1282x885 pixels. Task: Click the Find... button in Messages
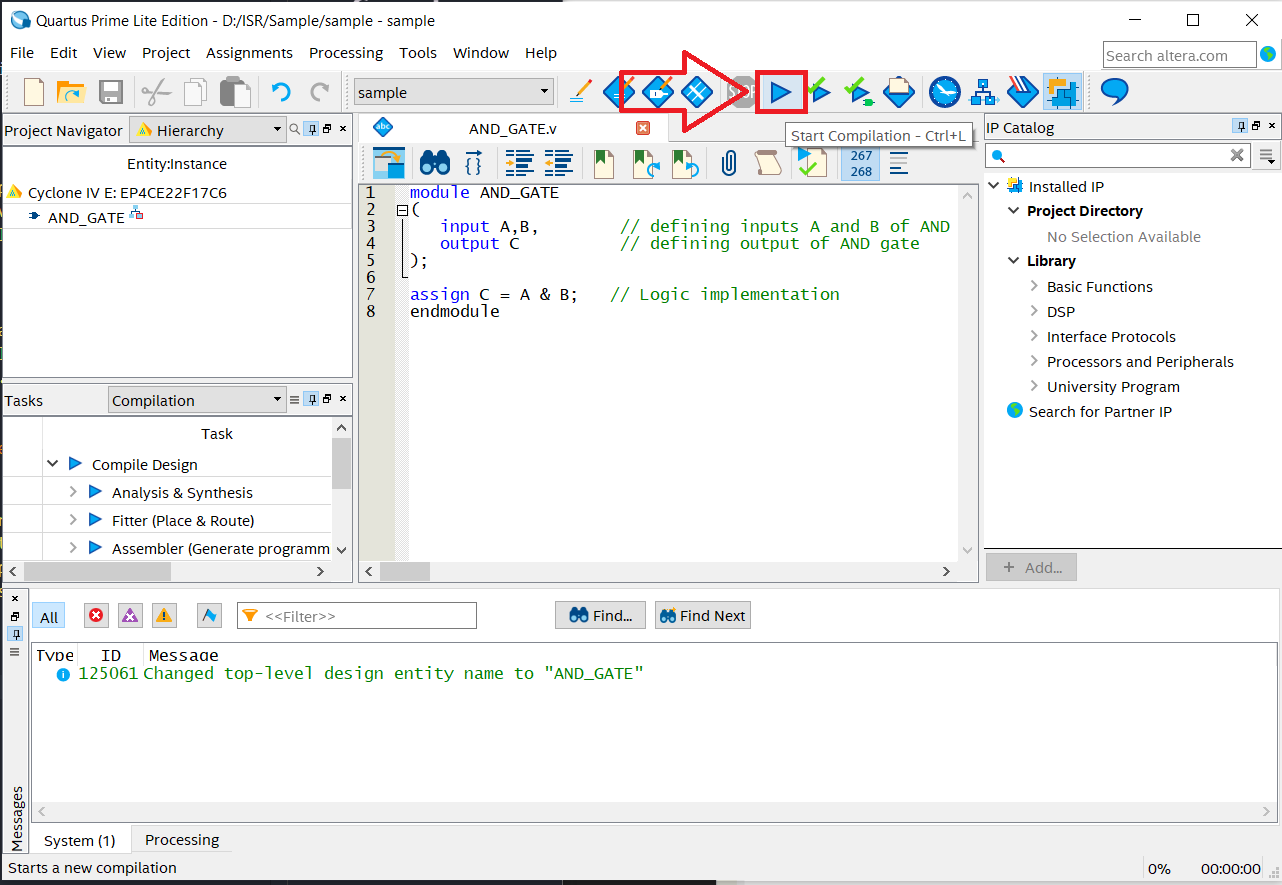click(x=600, y=615)
